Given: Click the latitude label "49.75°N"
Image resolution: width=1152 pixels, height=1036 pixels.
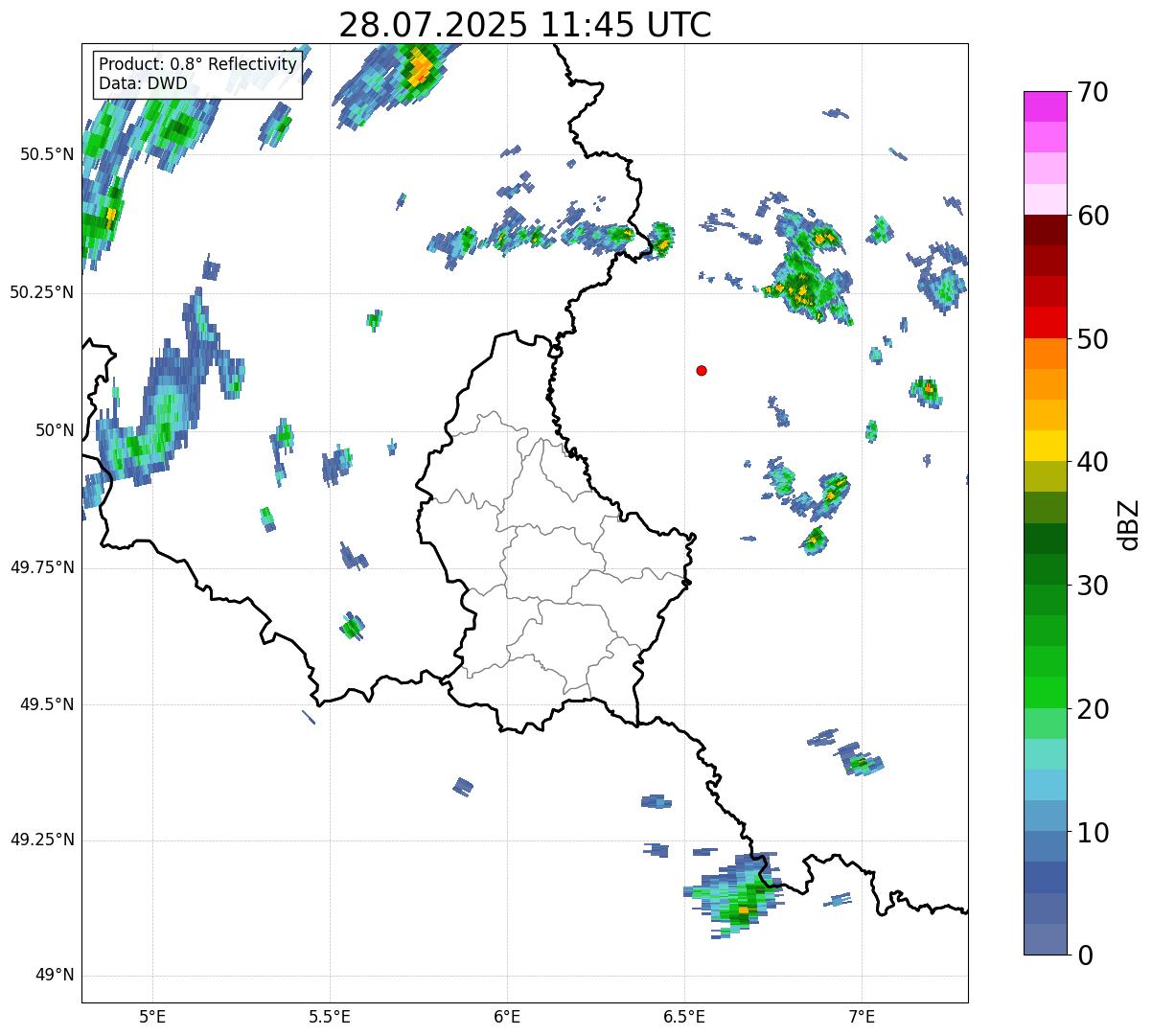Looking at the screenshot, I should [42, 567].
